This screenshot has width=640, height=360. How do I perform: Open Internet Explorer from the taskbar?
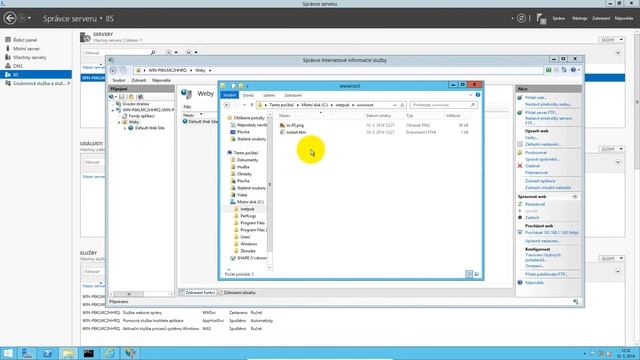pos(109,353)
